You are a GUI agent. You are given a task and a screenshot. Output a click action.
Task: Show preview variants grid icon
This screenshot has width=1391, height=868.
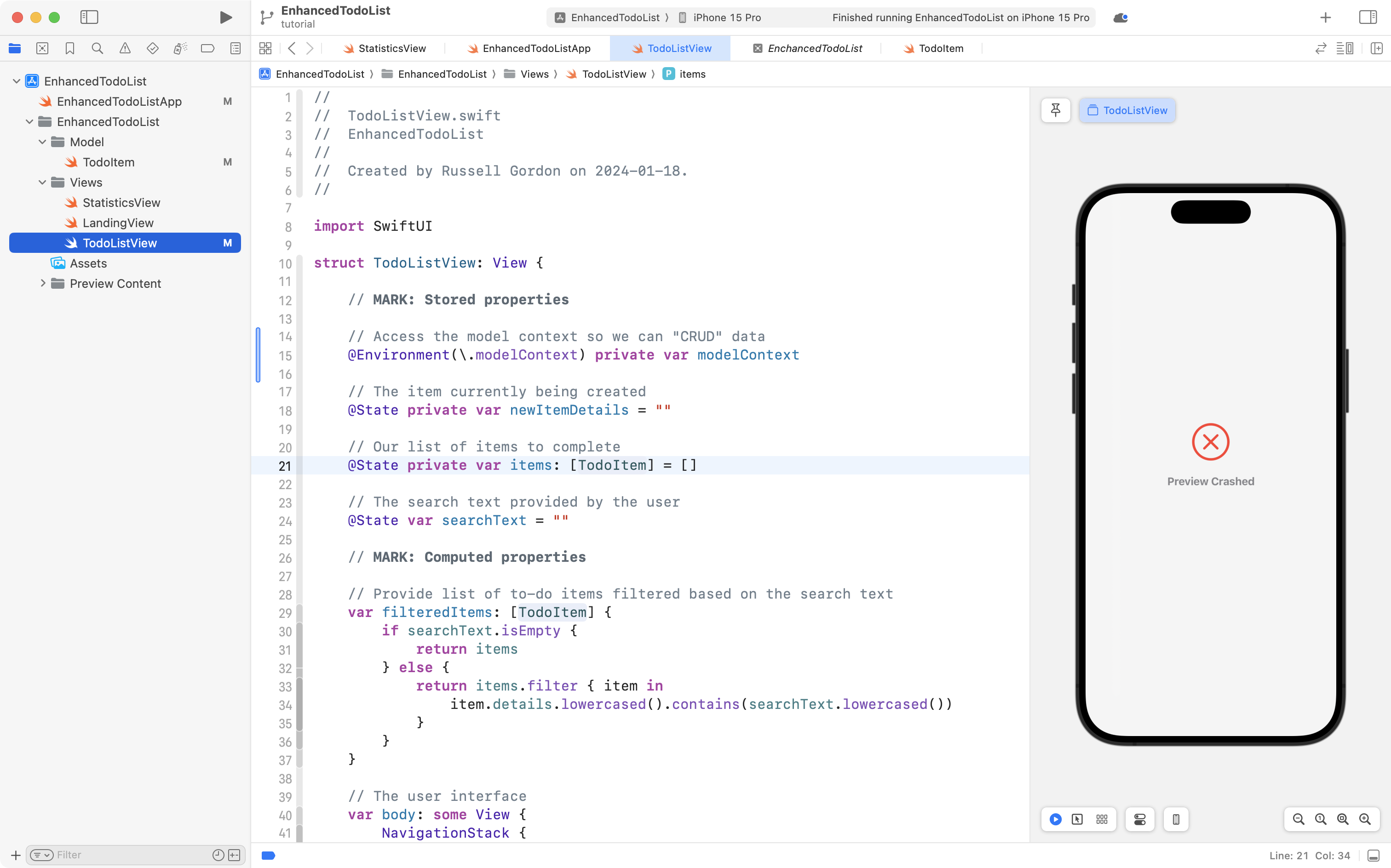coord(1102,819)
